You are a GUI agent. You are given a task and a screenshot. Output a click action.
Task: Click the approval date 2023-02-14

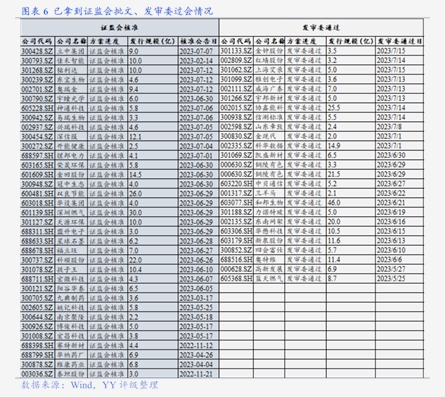coord(196,61)
